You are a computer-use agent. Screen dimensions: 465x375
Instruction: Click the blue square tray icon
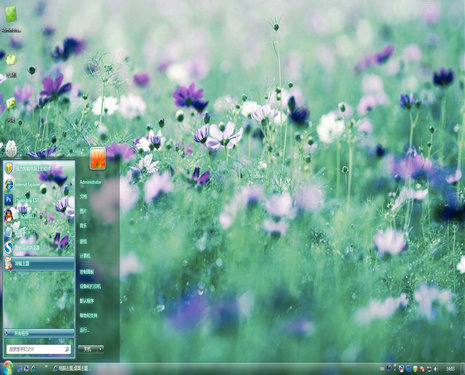(x=408, y=369)
